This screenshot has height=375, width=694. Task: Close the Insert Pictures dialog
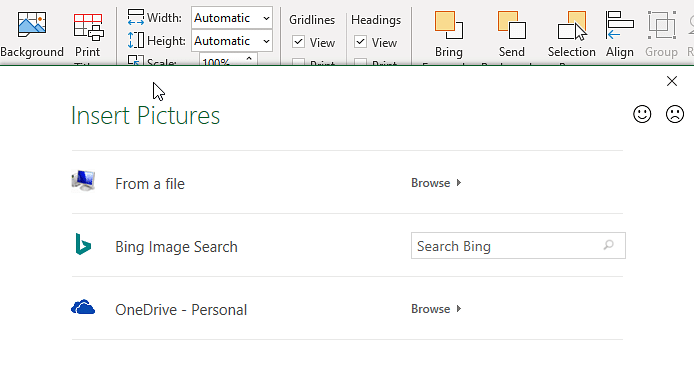(672, 81)
